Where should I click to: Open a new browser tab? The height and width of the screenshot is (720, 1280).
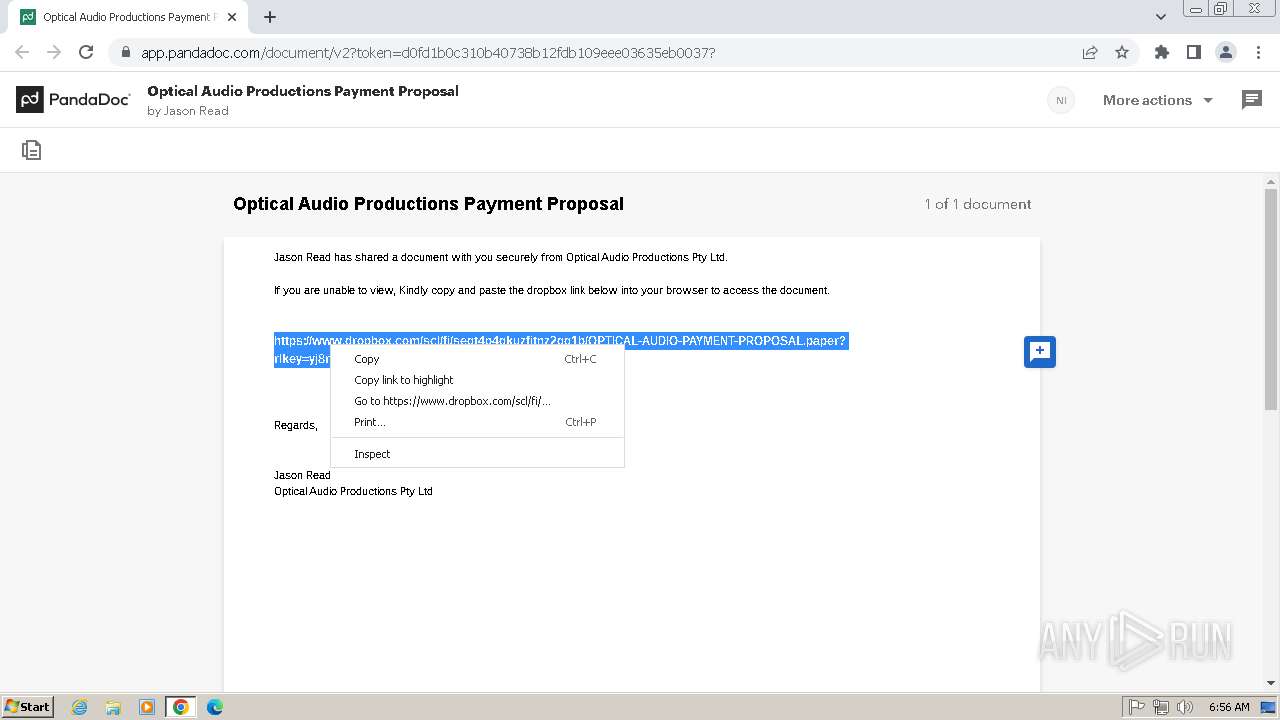coord(270,17)
